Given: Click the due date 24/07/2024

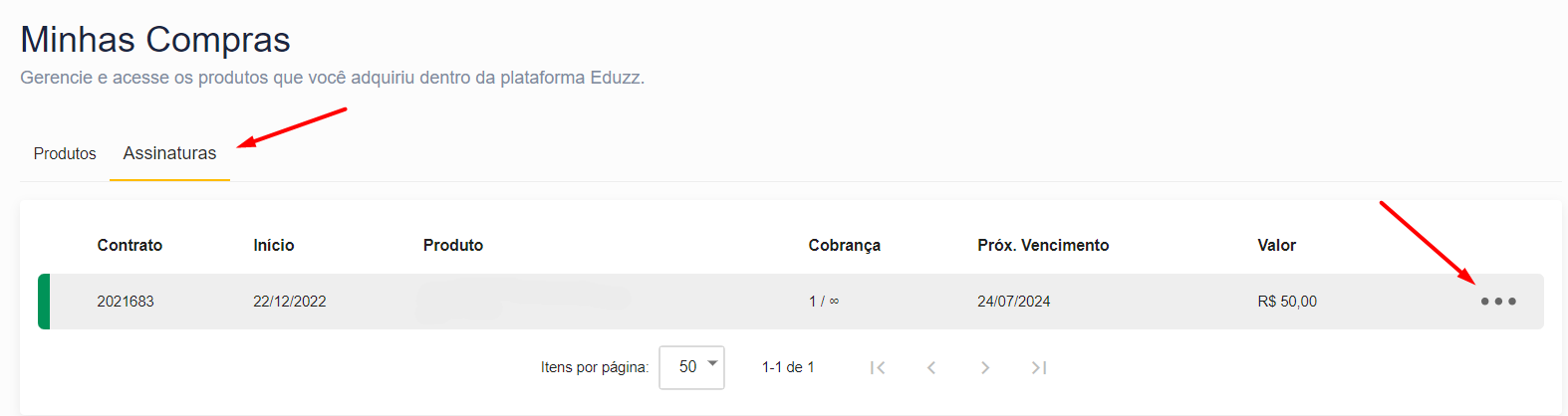Looking at the screenshot, I should [1013, 302].
